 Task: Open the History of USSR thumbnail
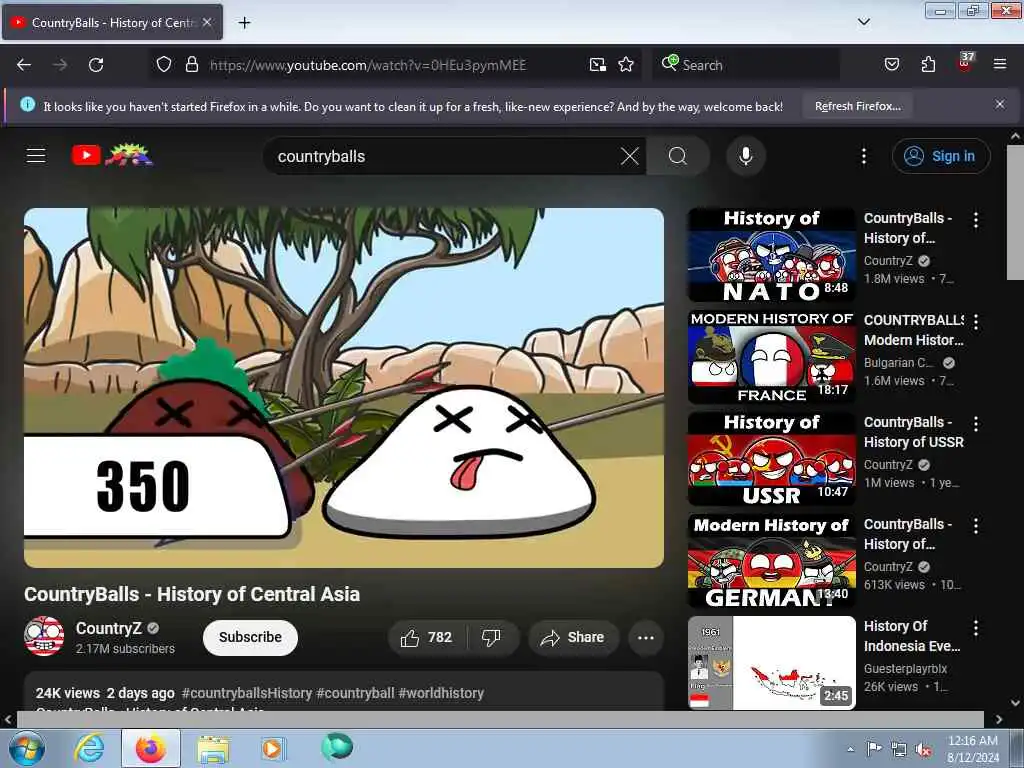(x=771, y=458)
